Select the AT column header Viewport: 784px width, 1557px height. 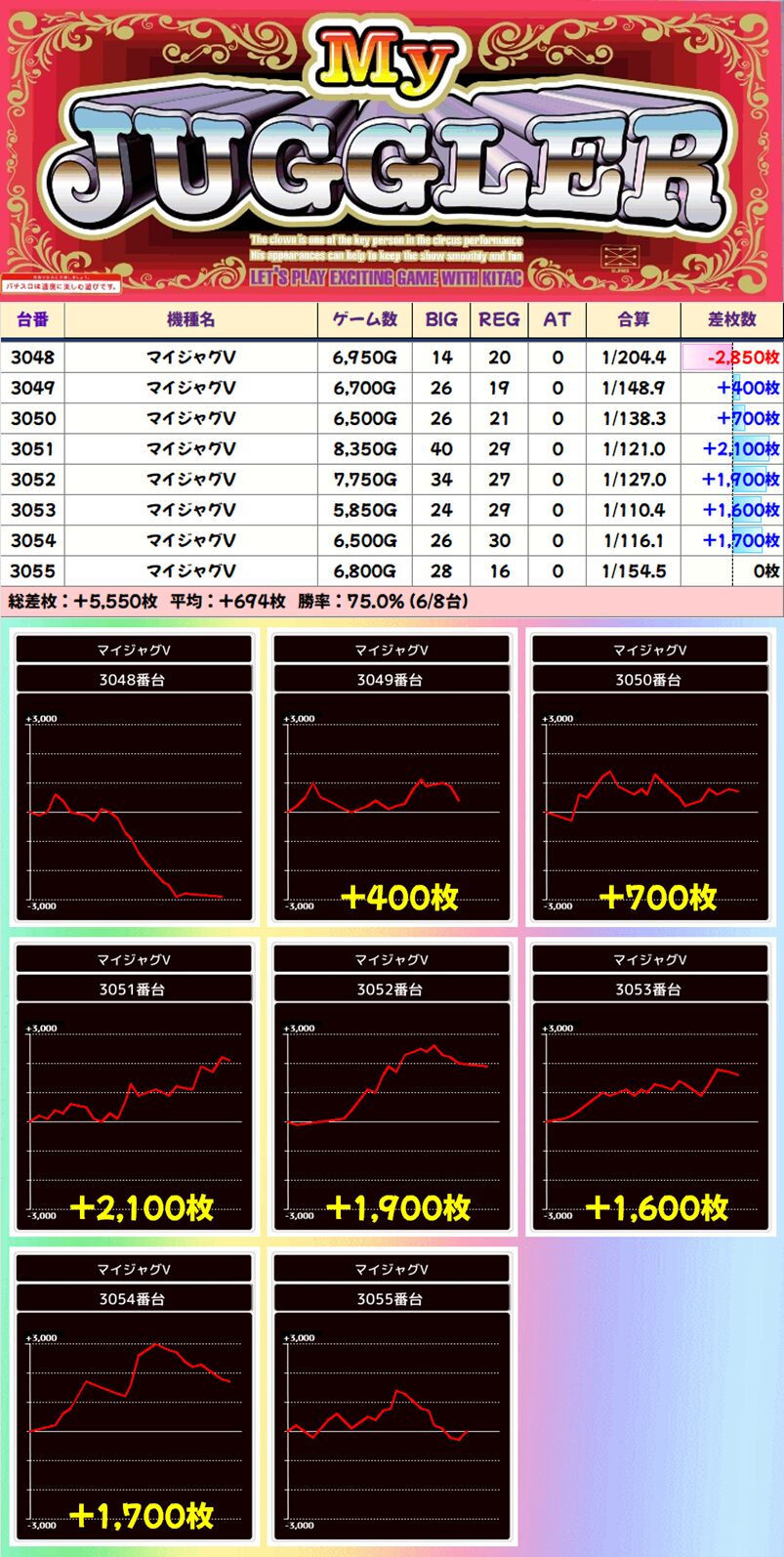pos(557,319)
